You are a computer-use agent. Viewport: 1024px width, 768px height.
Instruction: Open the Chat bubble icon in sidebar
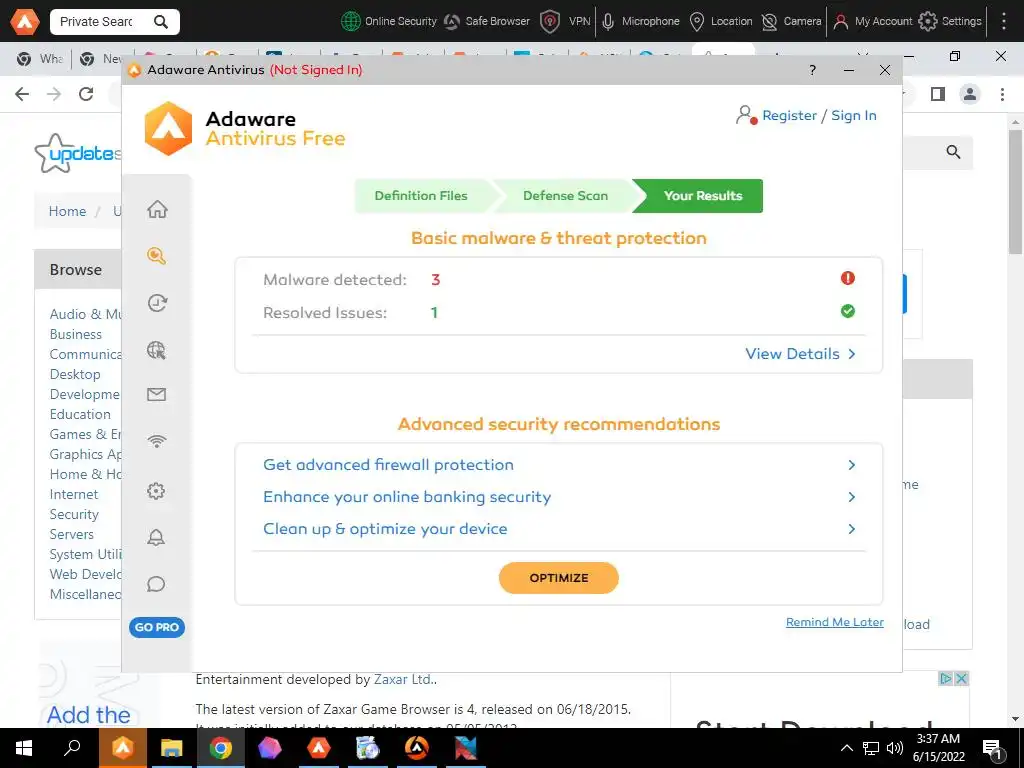[156, 584]
